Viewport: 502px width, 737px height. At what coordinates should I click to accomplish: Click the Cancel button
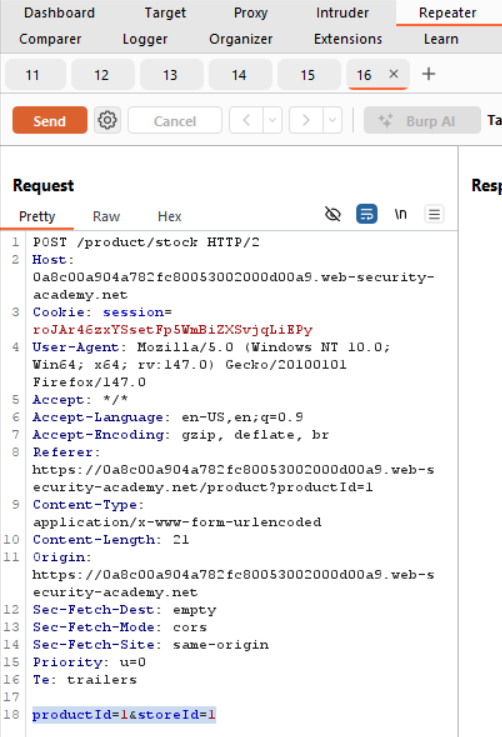pos(175,121)
